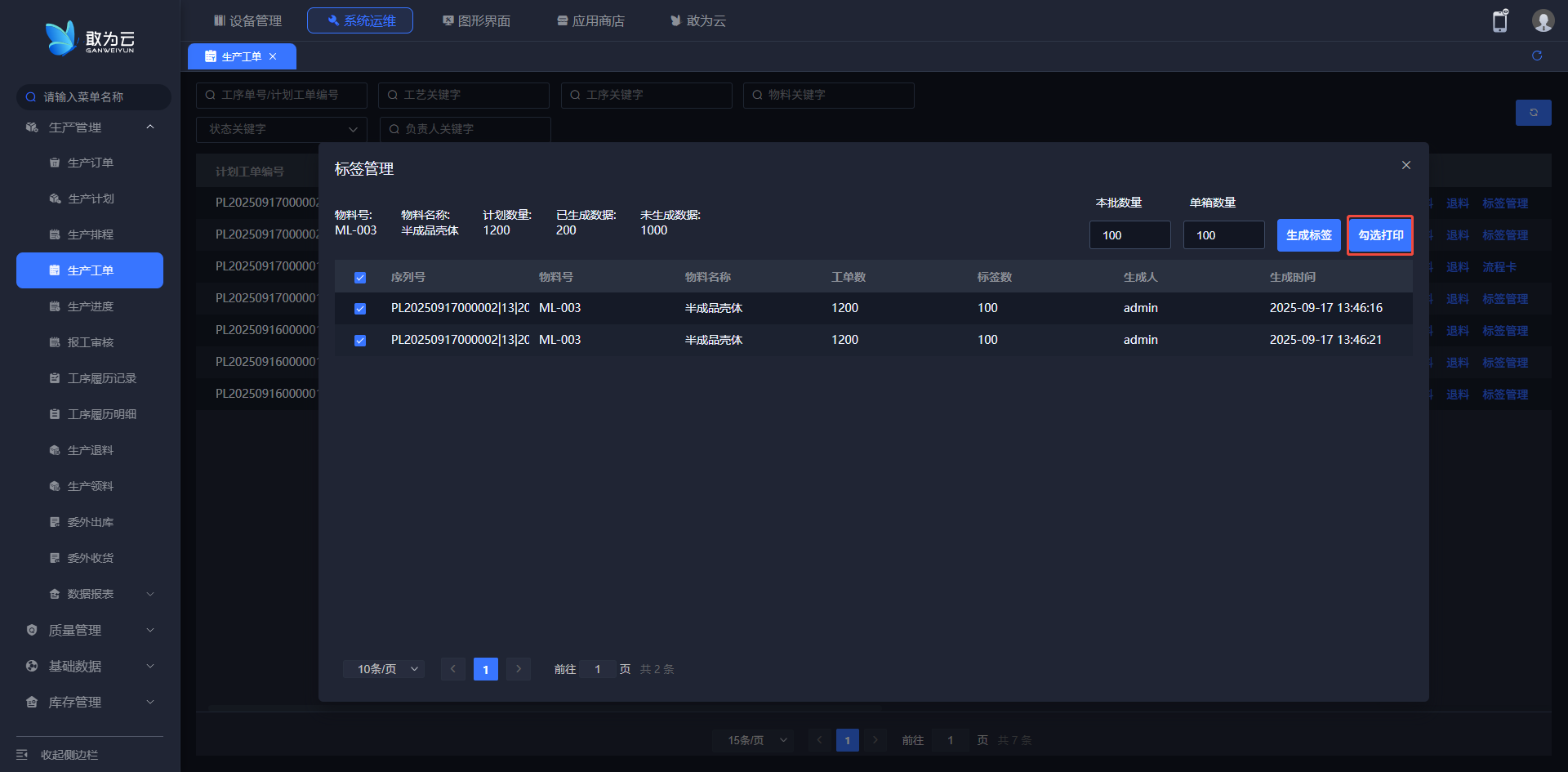Switch to the 设备管理 top menu
The height and width of the screenshot is (772, 1568).
tap(247, 20)
